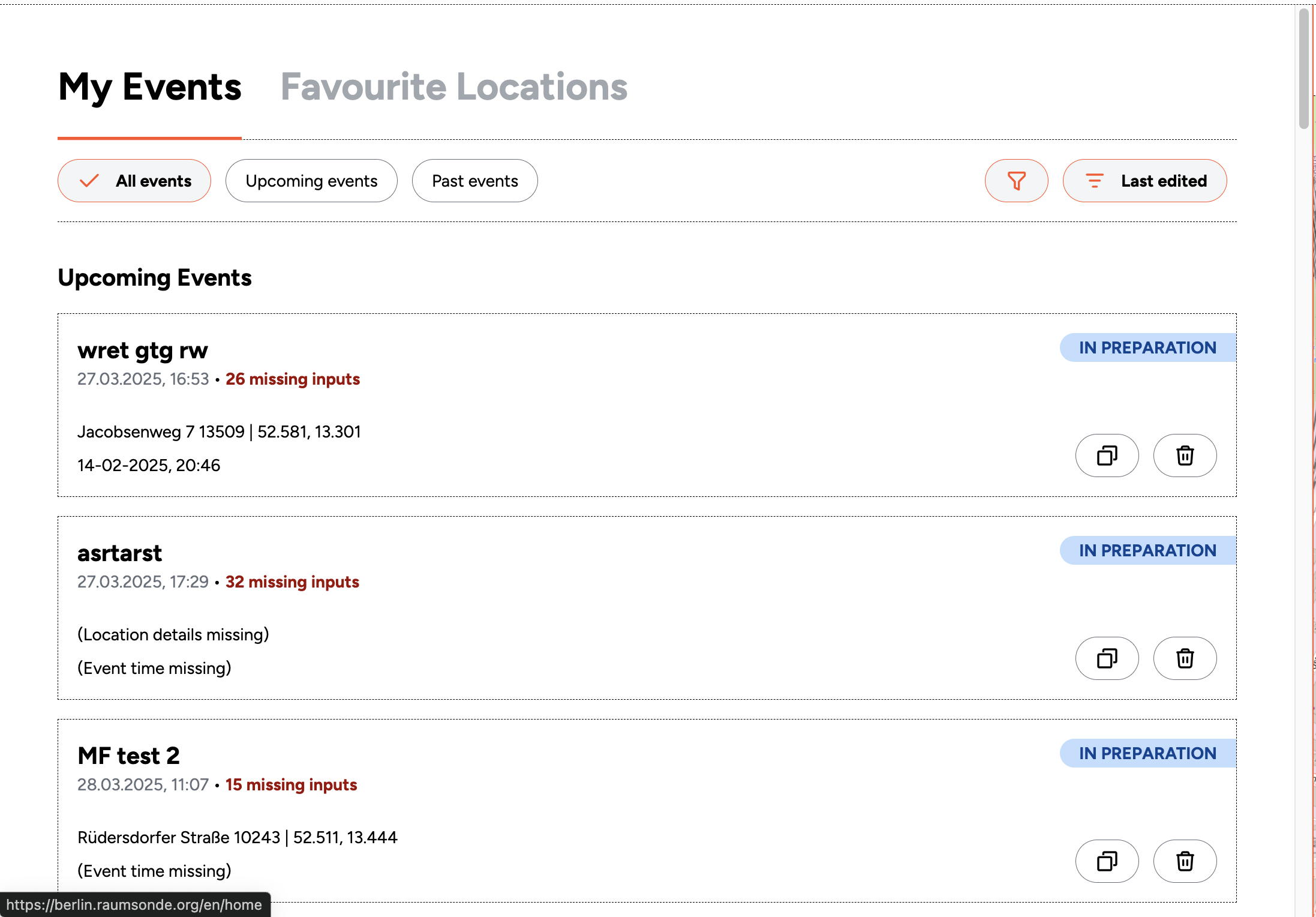Click the funnel filter icon button

coord(1016,181)
